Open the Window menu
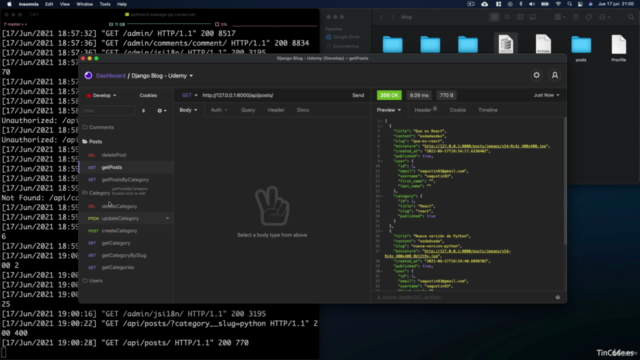Image resolution: width=640 pixels, height=360 pixels. (x=84, y=4)
